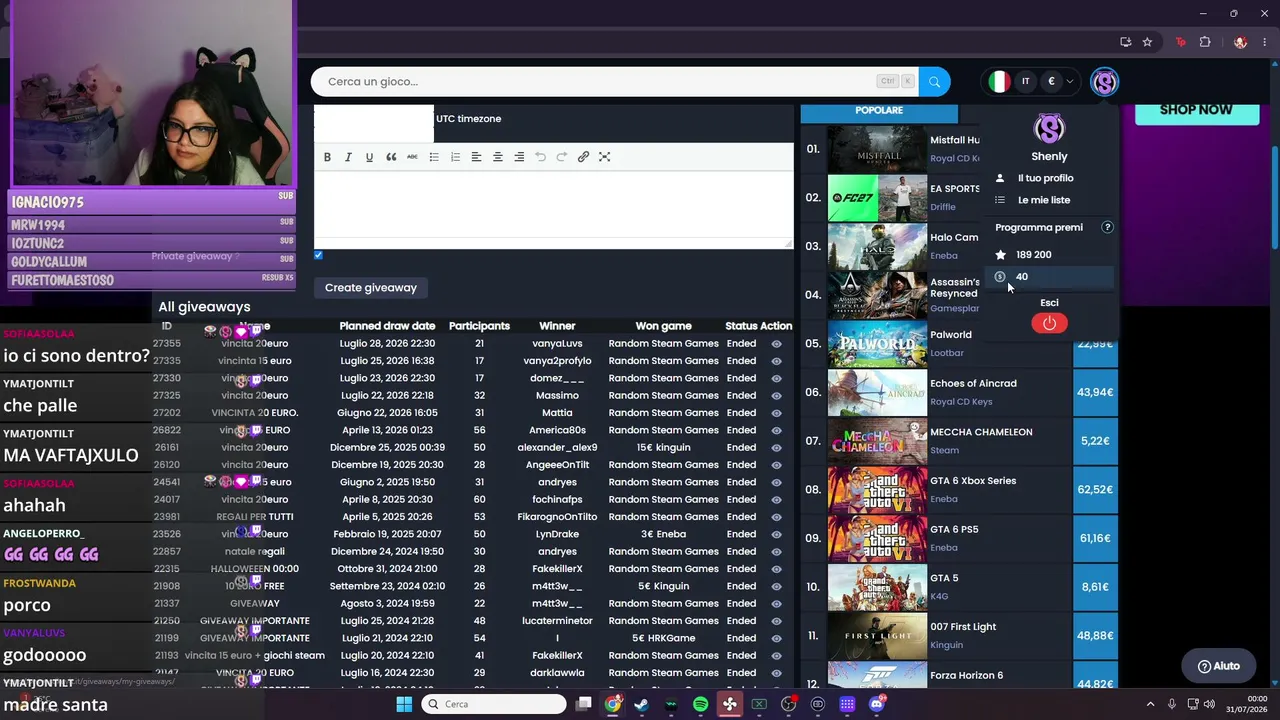Bookmark this page with the star icon
This screenshot has width=1280, height=720.
click(1147, 42)
